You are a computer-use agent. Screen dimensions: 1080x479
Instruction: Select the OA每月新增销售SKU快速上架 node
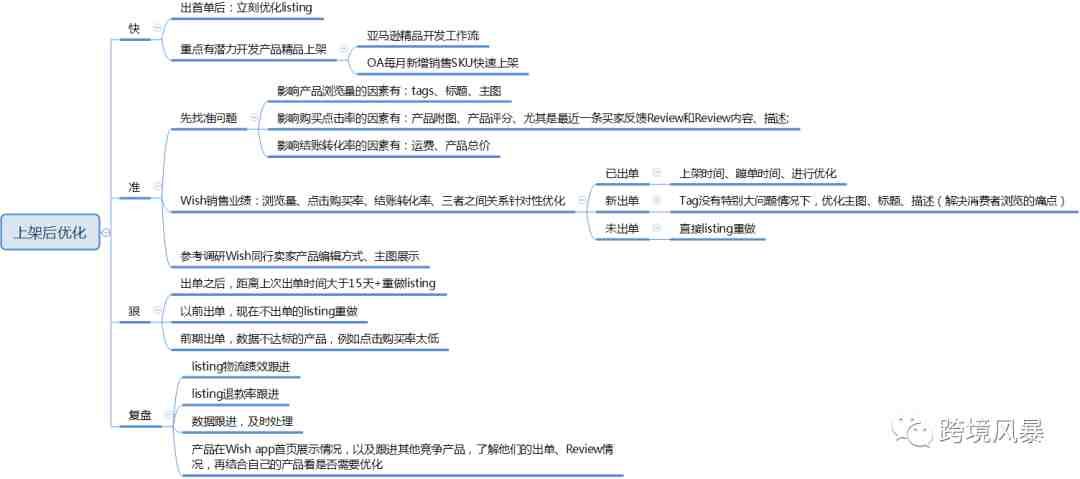[x=441, y=63]
